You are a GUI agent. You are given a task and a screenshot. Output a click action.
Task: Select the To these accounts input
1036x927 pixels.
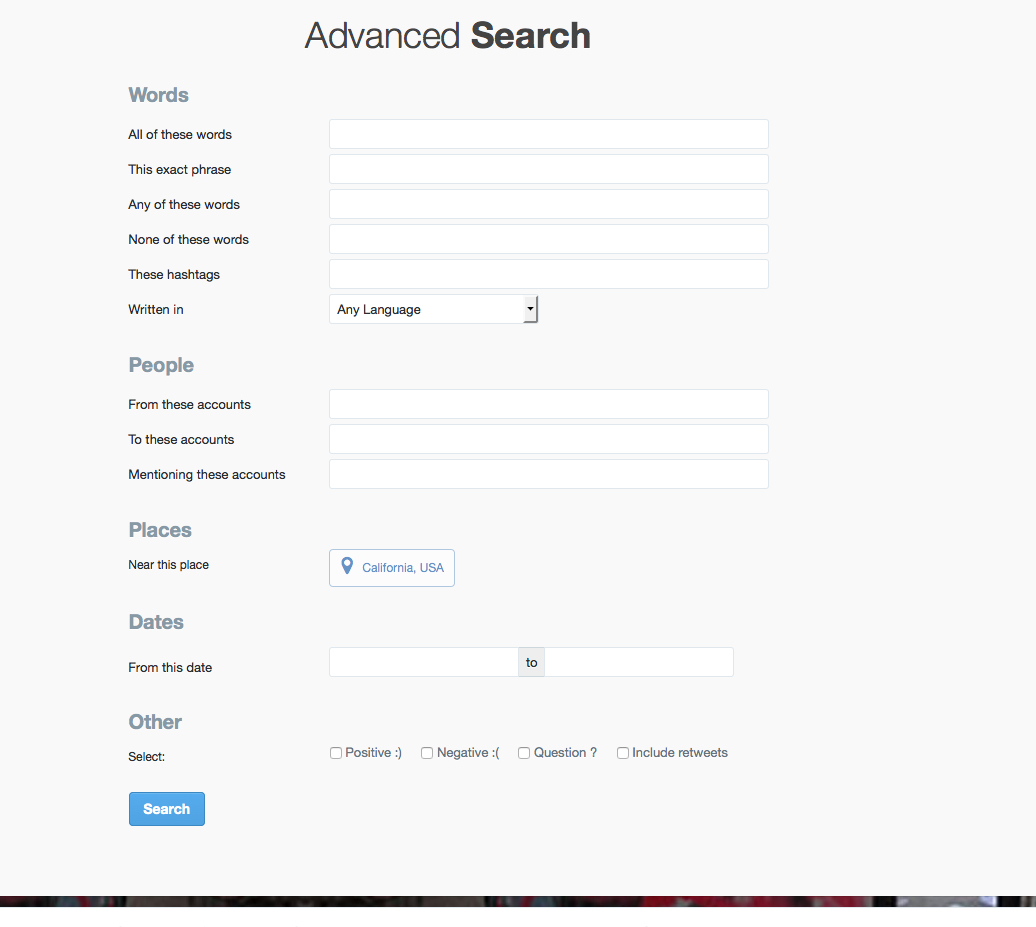[x=548, y=439]
